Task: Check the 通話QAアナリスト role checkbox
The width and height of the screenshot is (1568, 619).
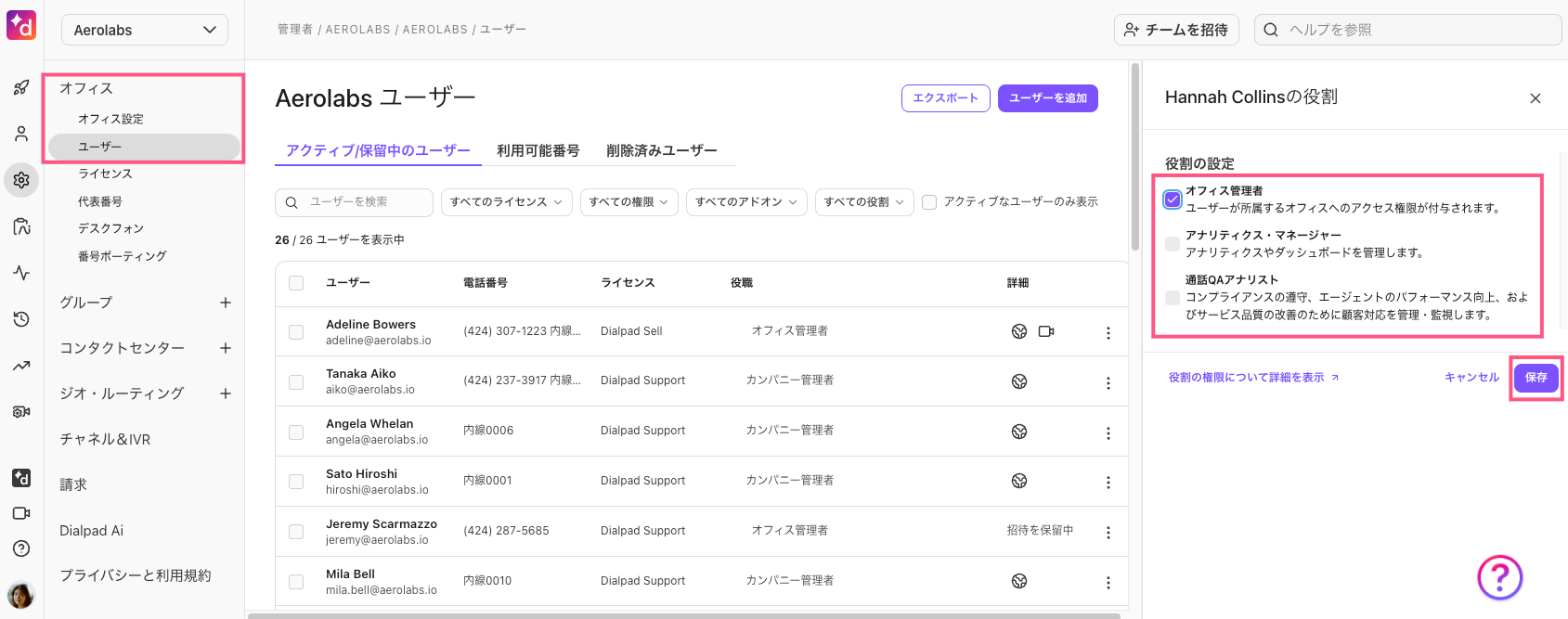Action: (1173, 297)
